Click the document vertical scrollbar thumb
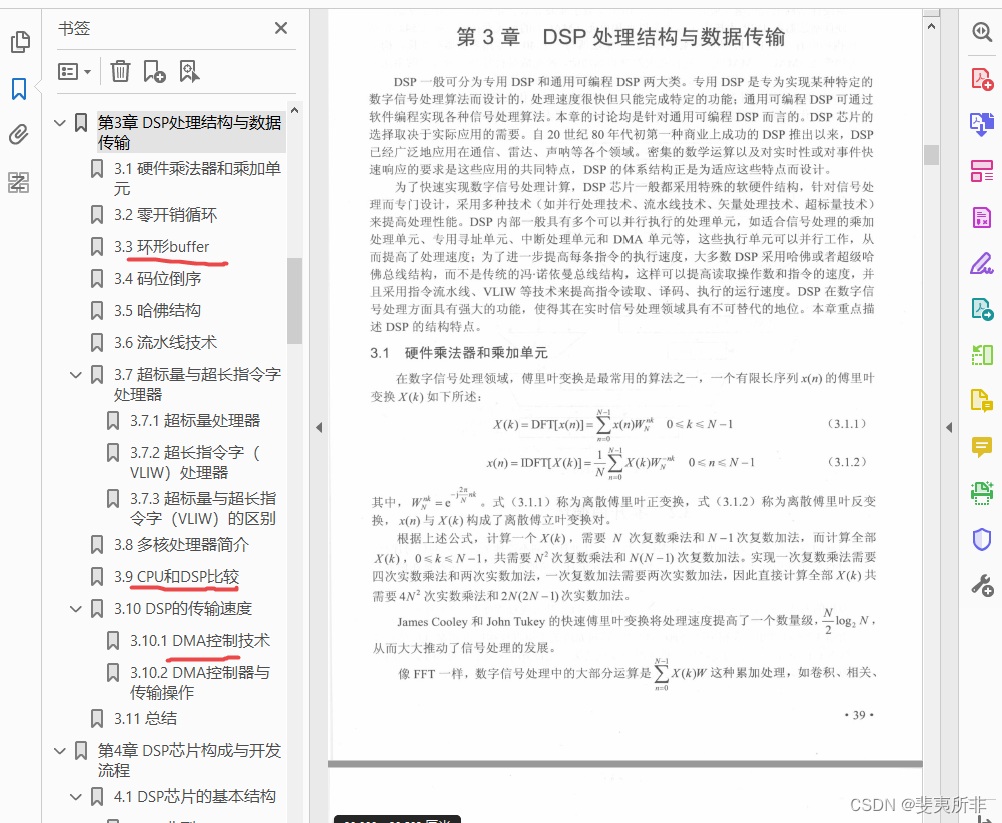This screenshot has height=823, width=1002. 932,155
